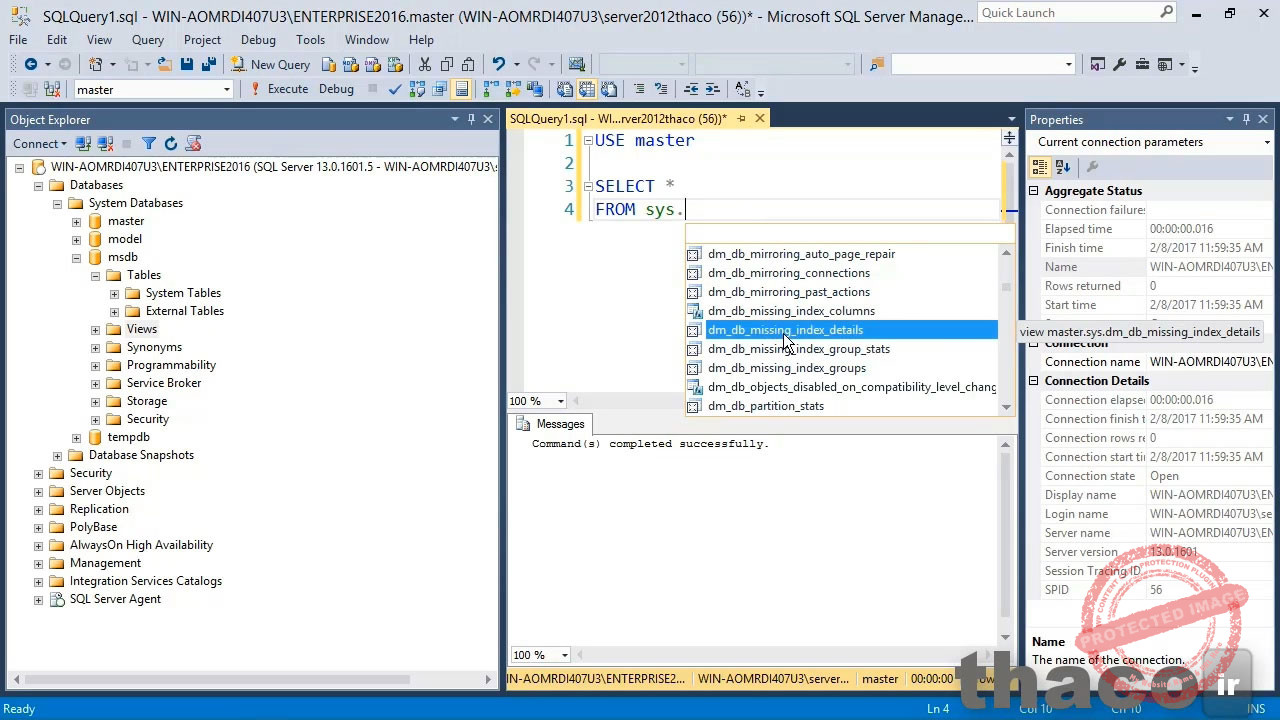Toggle SQLCMD Mode on the query toolbar
Screen dimensions: 1280x720
pyautogui.click(x=460, y=89)
